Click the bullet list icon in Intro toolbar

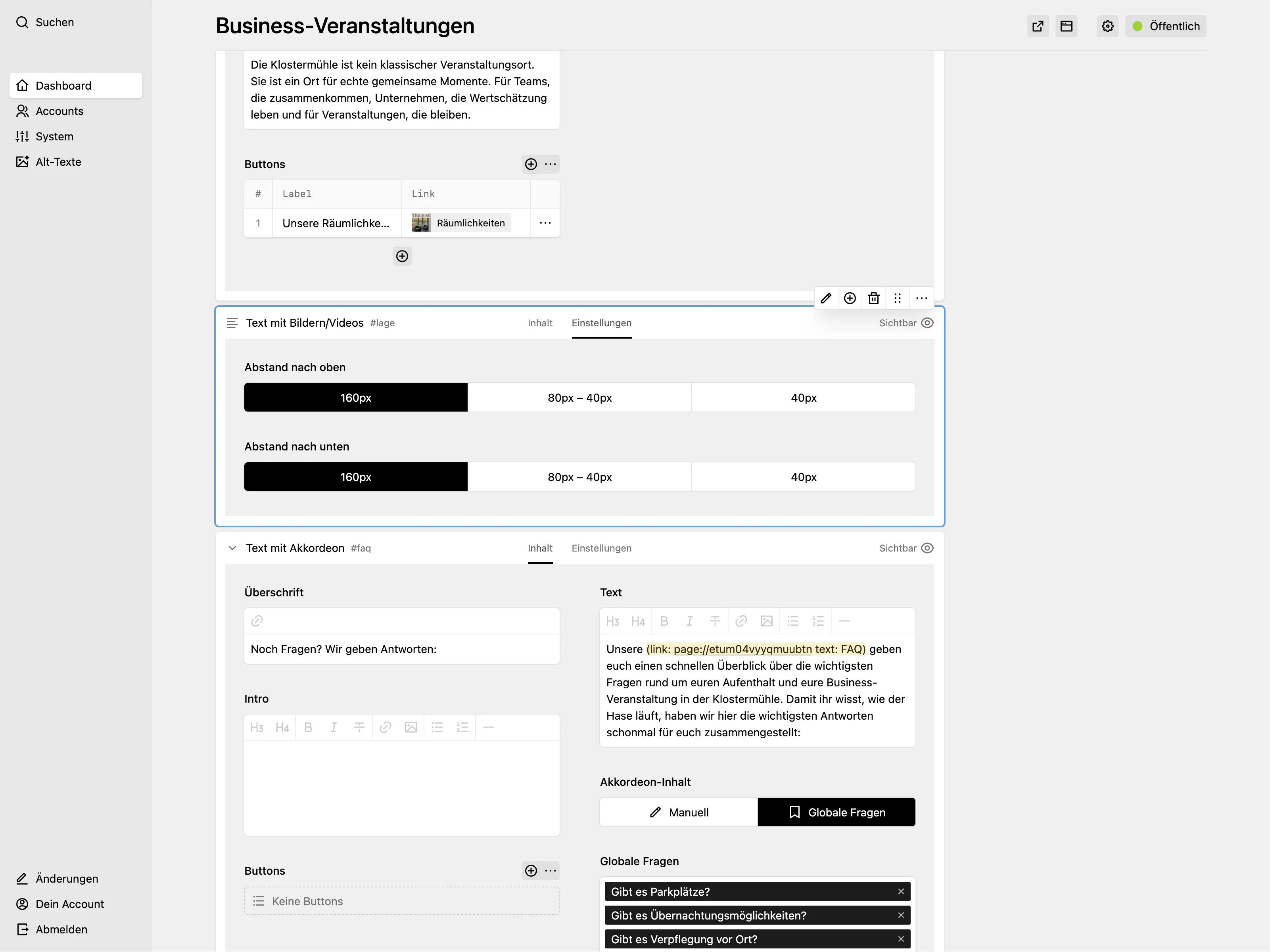(x=437, y=728)
